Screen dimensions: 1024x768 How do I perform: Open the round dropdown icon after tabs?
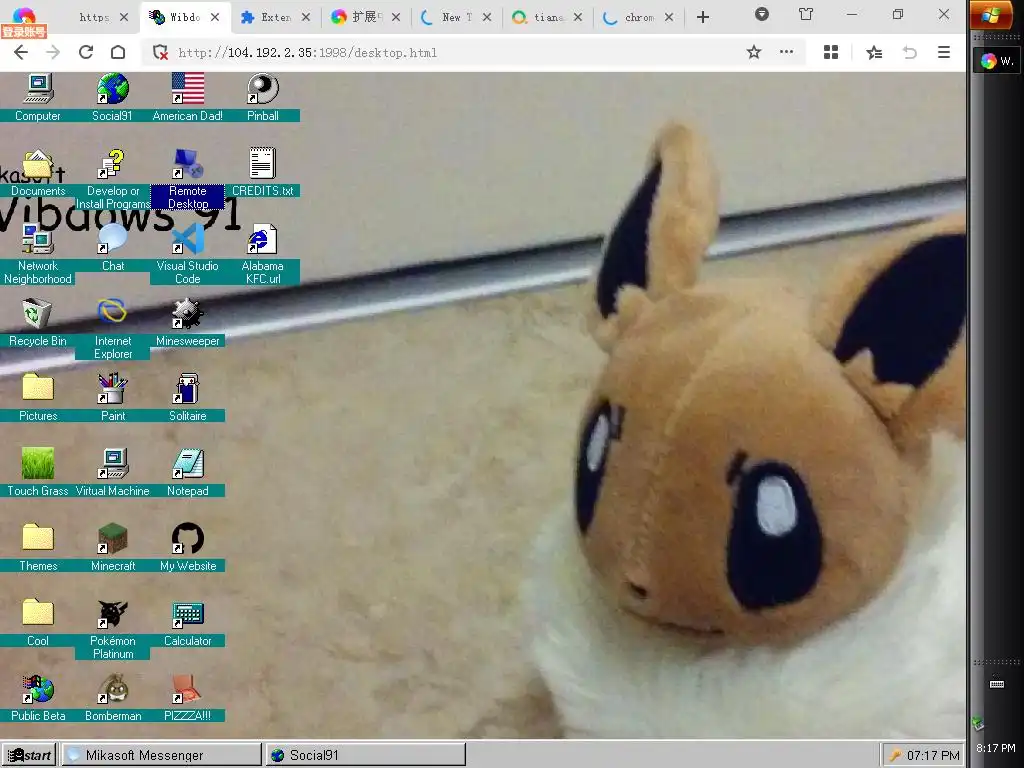click(761, 14)
